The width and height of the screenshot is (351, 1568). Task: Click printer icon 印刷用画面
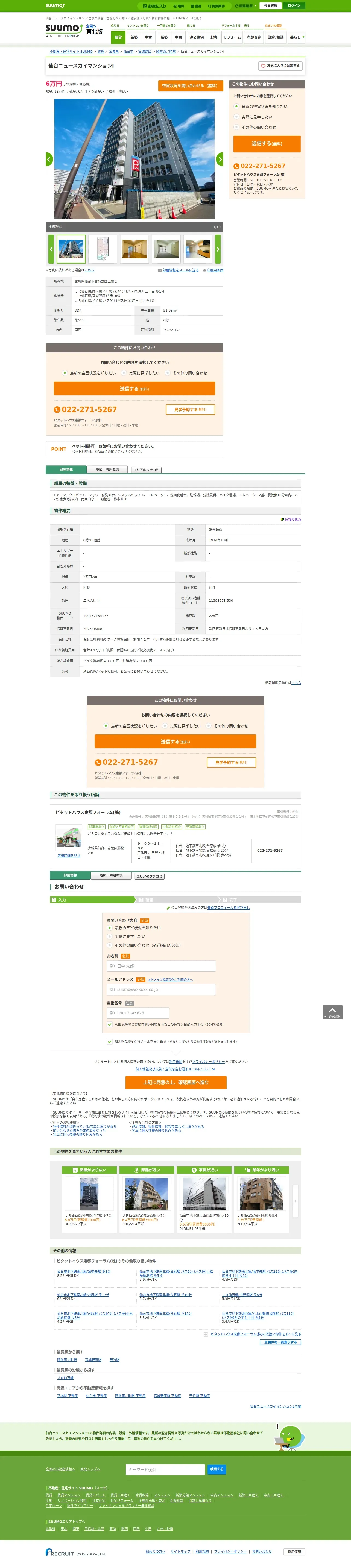pos(213,270)
